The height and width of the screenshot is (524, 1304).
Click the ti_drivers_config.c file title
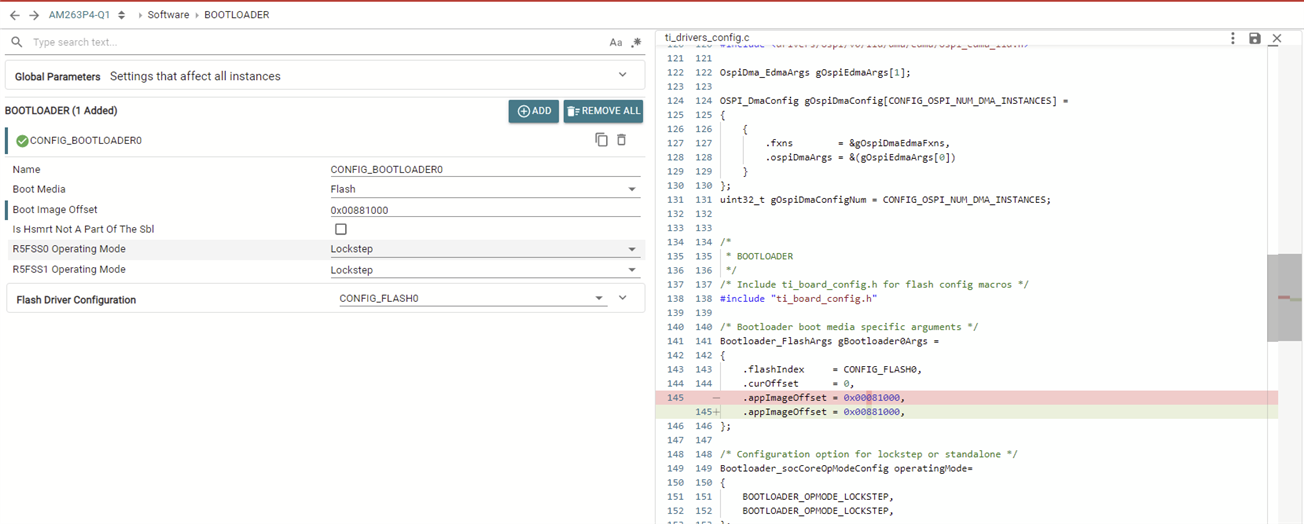(x=705, y=37)
